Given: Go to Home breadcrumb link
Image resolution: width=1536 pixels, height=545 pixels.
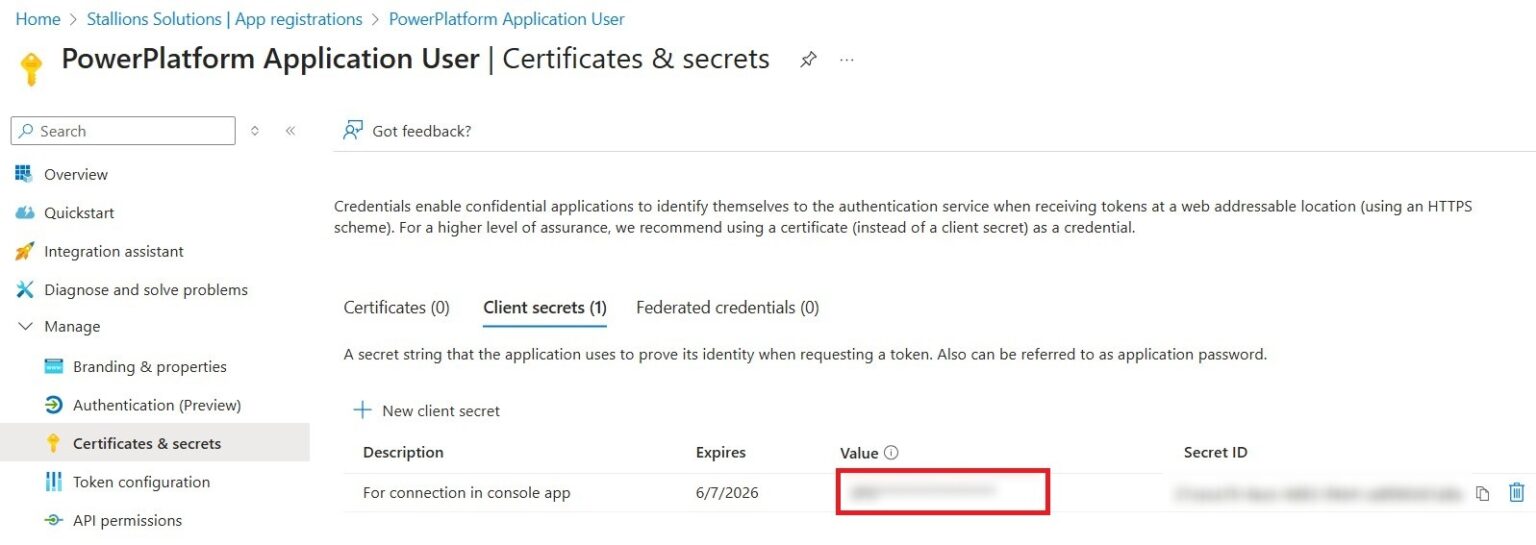Looking at the screenshot, I should coord(38,19).
